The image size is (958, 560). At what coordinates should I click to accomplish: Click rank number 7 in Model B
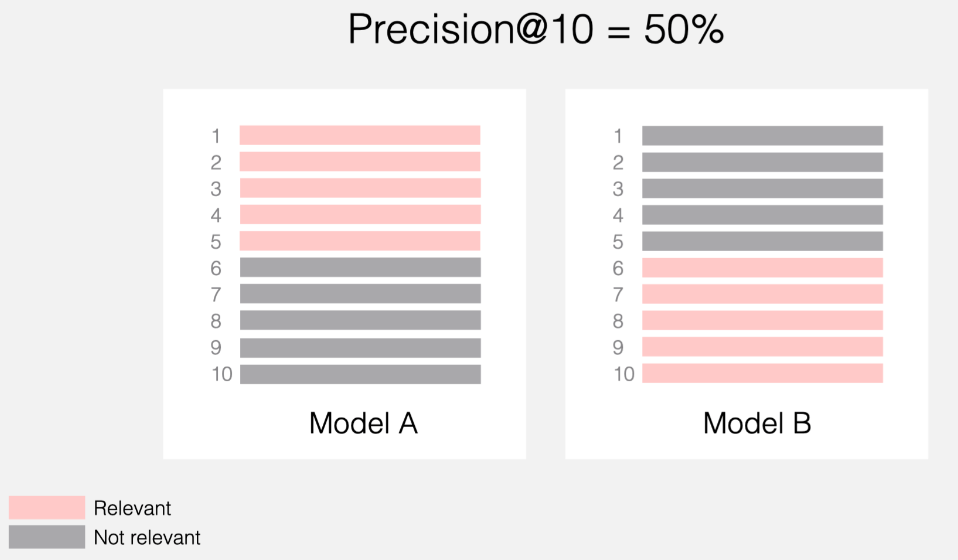[618, 295]
